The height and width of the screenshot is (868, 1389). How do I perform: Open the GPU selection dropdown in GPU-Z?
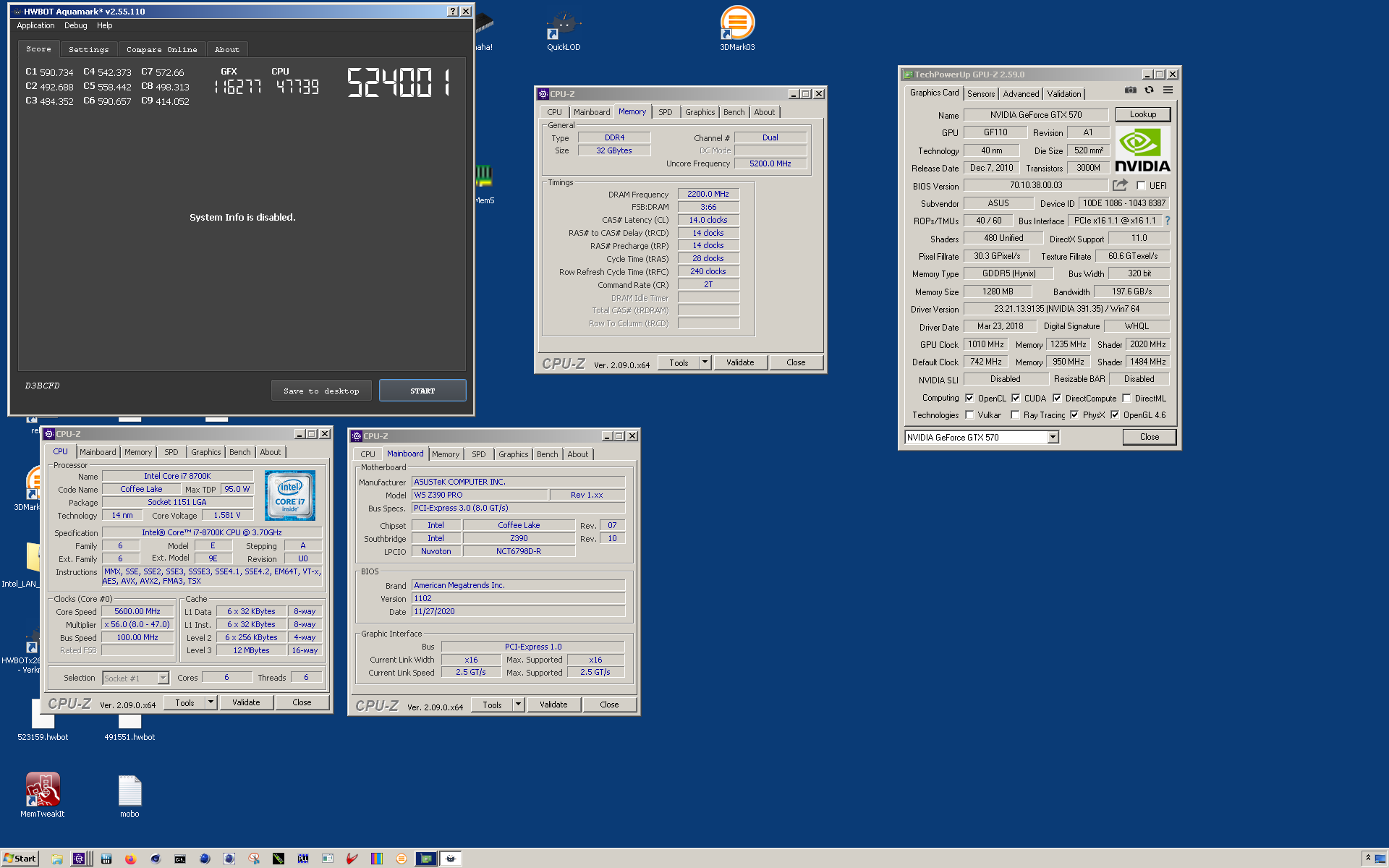click(x=1053, y=437)
